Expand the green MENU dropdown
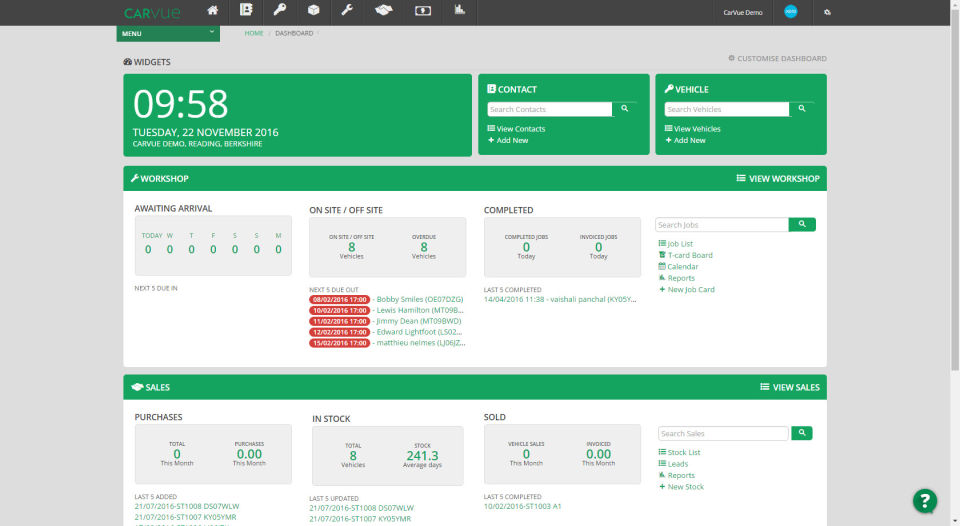This screenshot has width=960, height=526. (167, 33)
